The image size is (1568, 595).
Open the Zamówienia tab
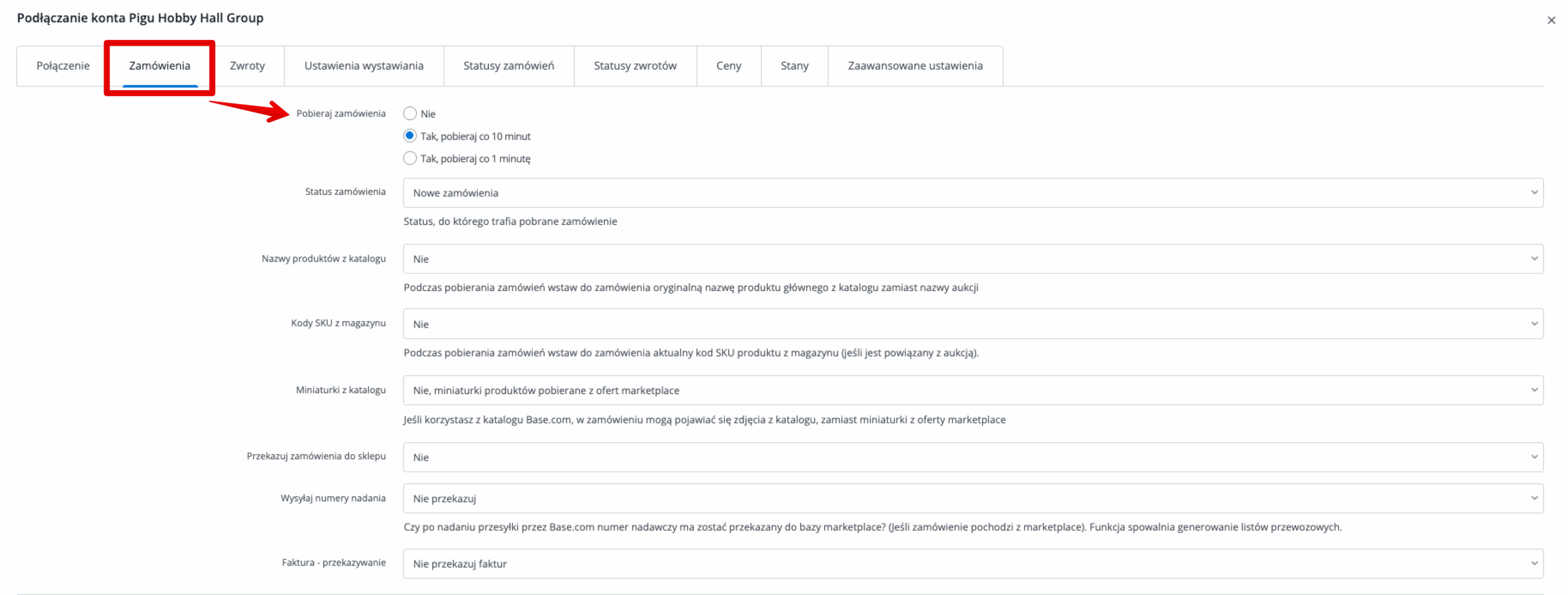pyautogui.click(x=159, y=66)
